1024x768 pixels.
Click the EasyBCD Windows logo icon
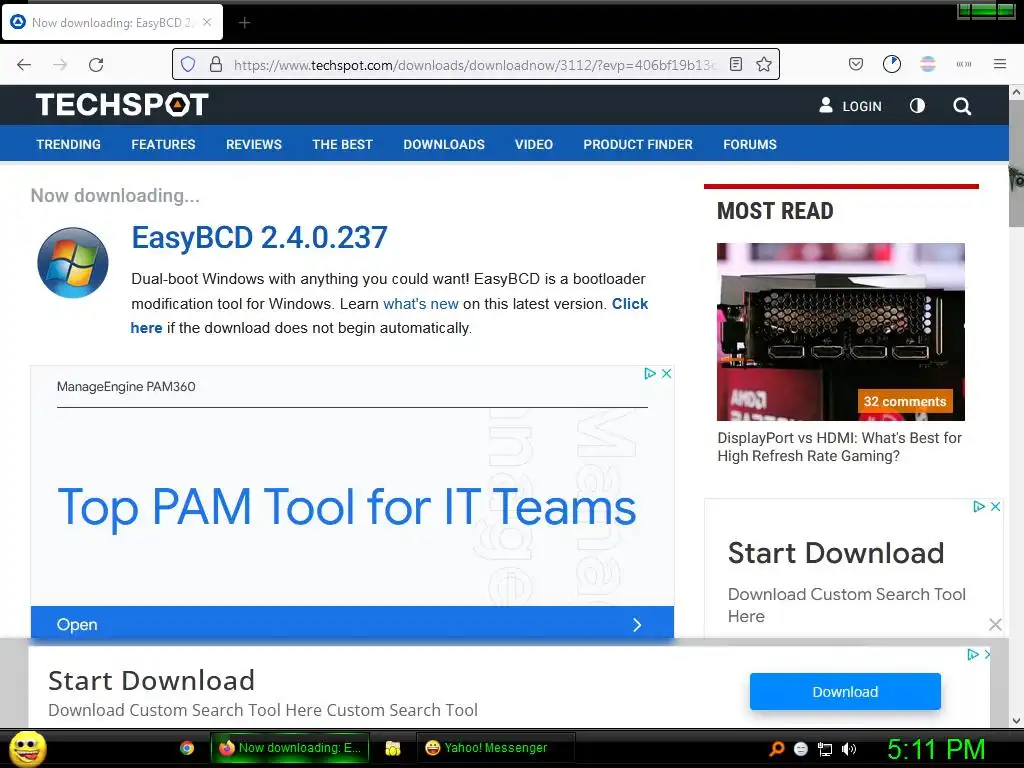72,263
